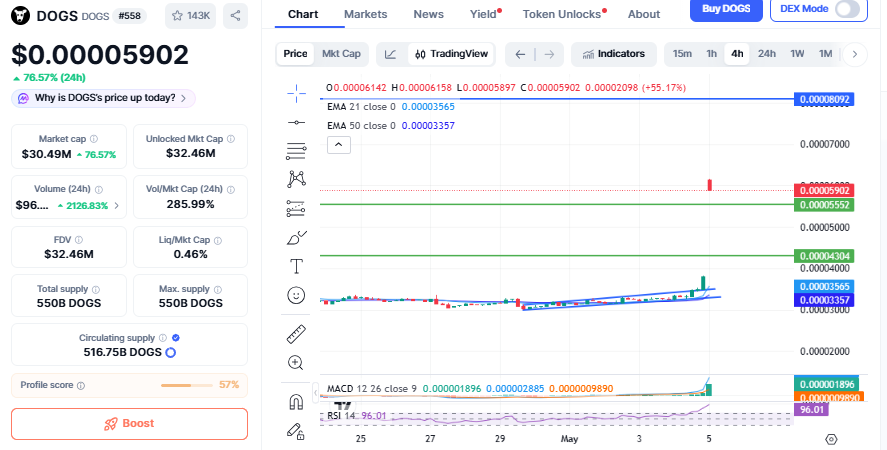
Task: Activate the zoom-in magnifier tool
Action: coord(296,362)
